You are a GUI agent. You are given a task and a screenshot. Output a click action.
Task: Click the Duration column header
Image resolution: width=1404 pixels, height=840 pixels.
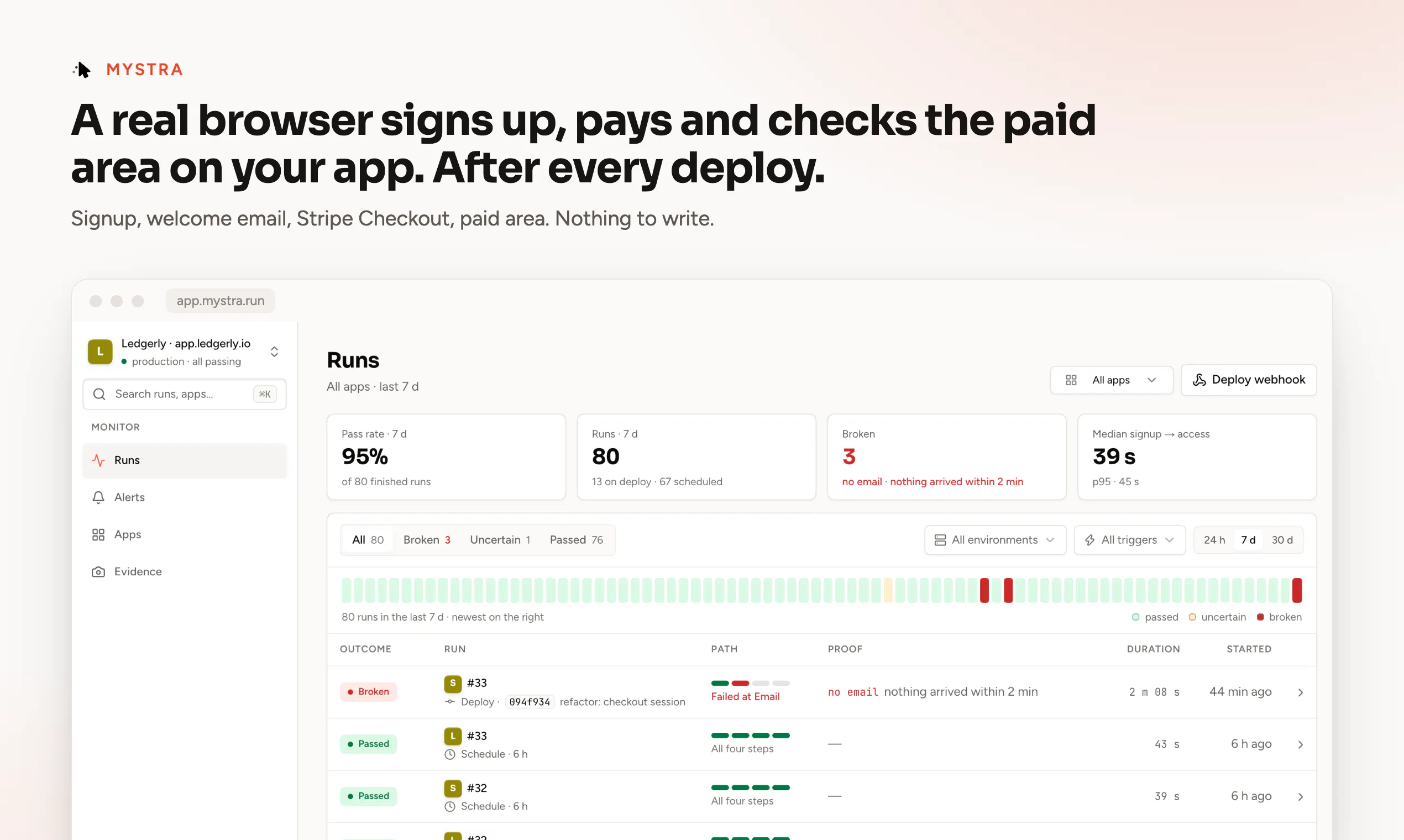1153,649
